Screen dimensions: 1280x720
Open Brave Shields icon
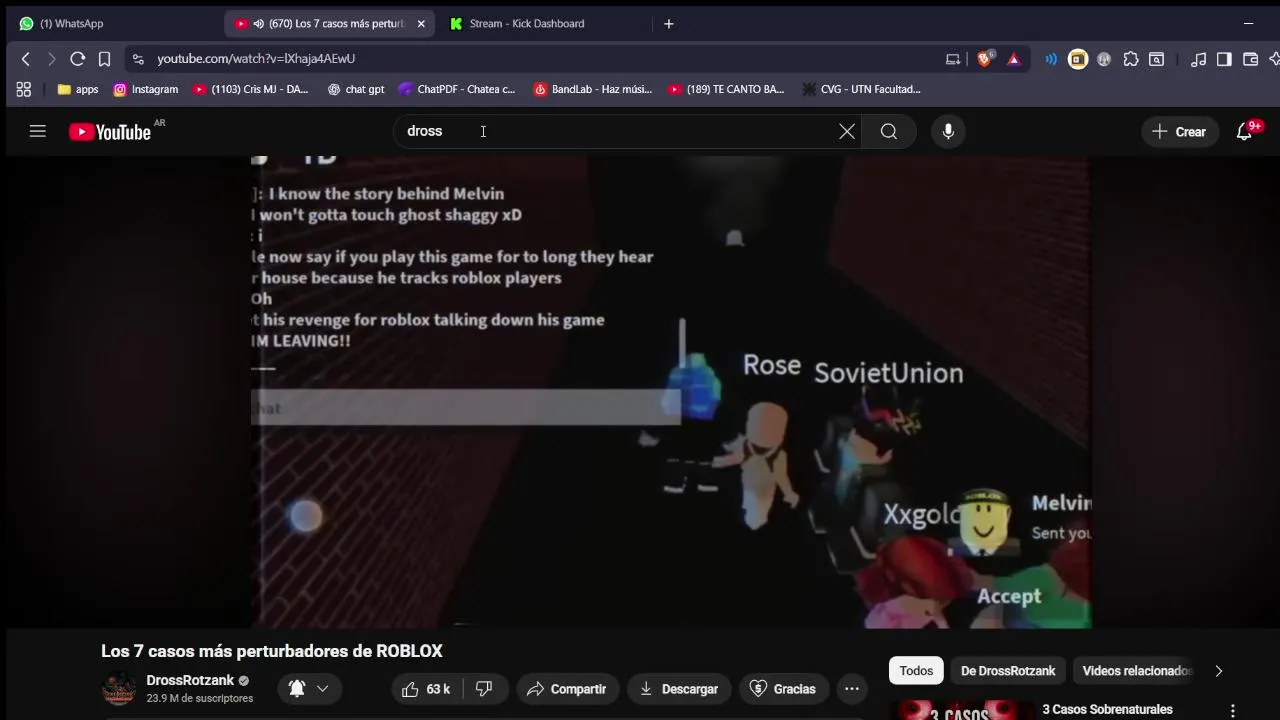[x=985, y=59]
